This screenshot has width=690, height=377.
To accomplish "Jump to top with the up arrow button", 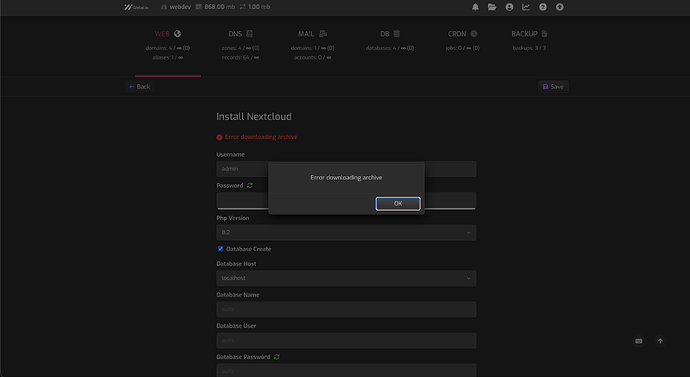I will [660, 341].
